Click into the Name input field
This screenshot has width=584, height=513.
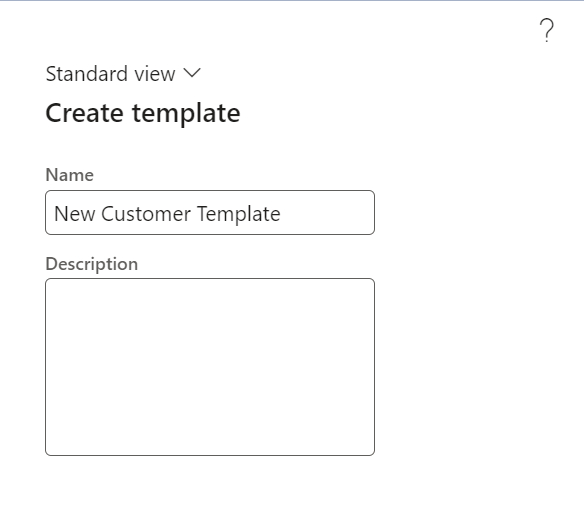coord(210,213)
